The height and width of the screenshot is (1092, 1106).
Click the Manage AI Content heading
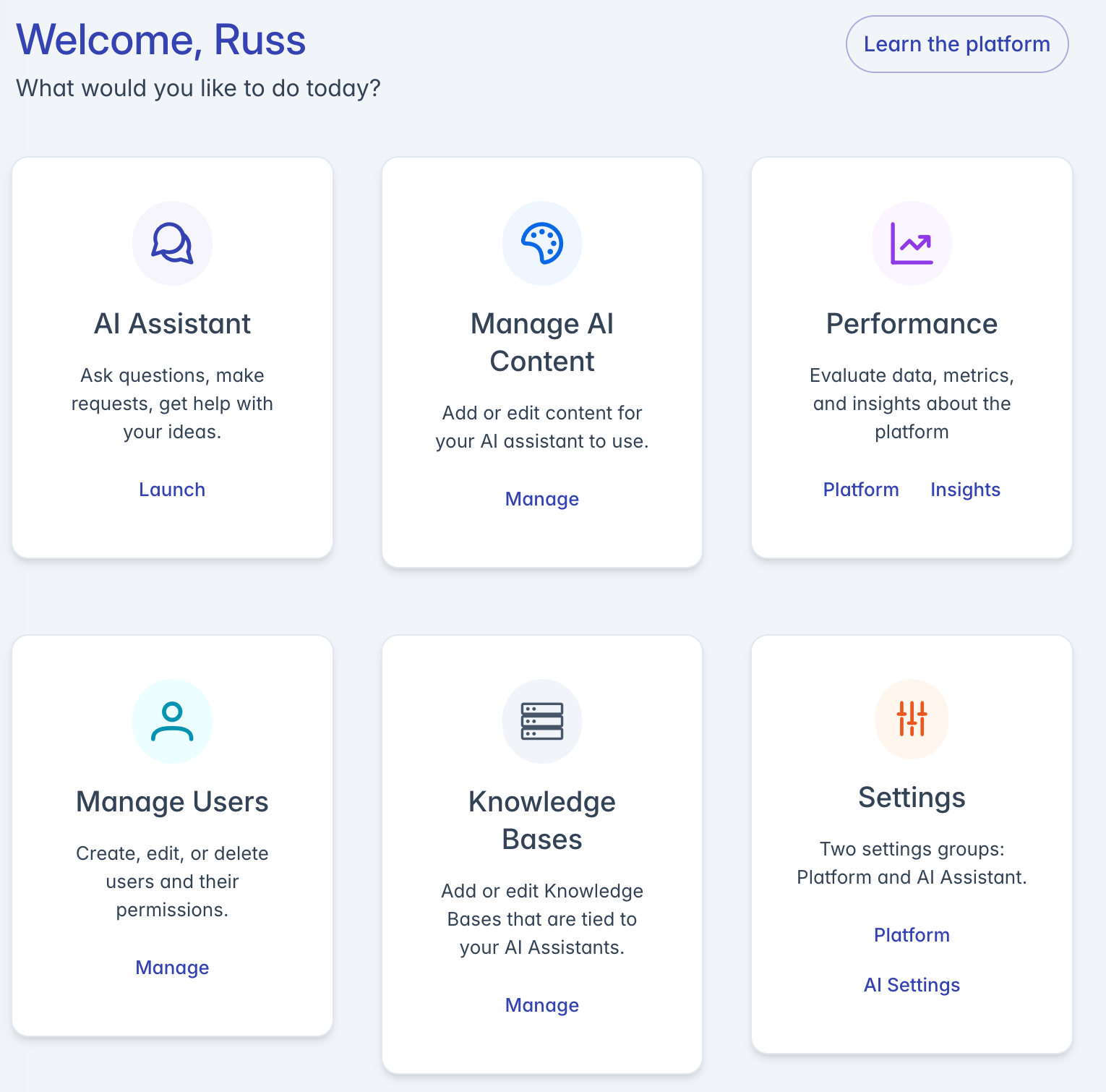pyautogui.click(x=542, y=342)
